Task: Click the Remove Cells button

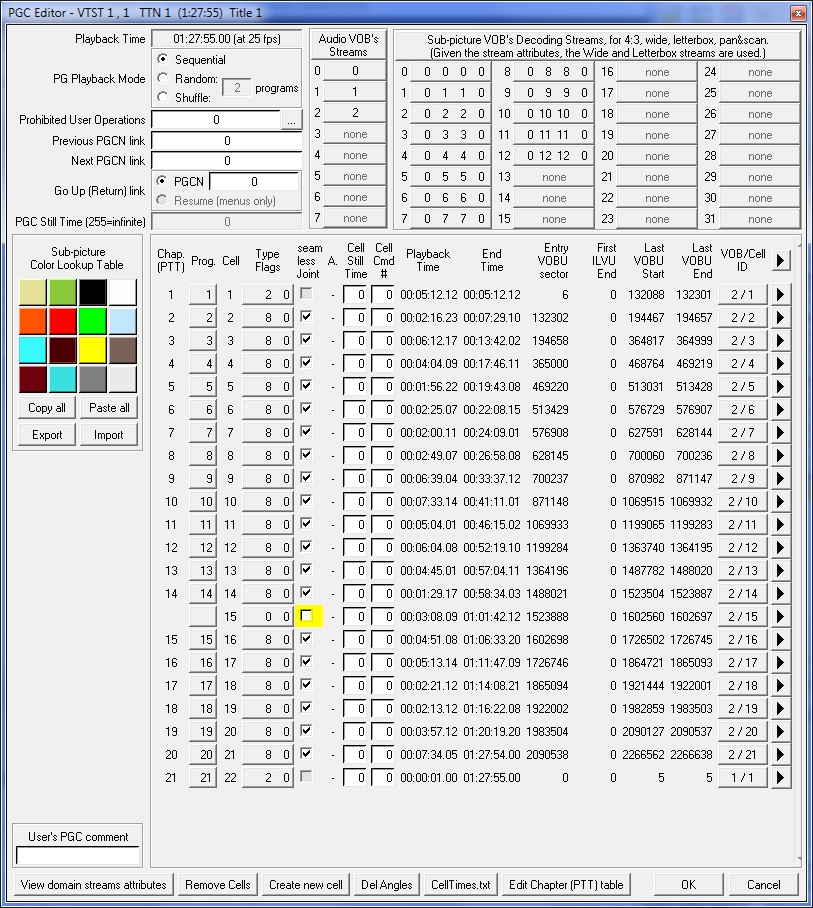Action: 218,885
